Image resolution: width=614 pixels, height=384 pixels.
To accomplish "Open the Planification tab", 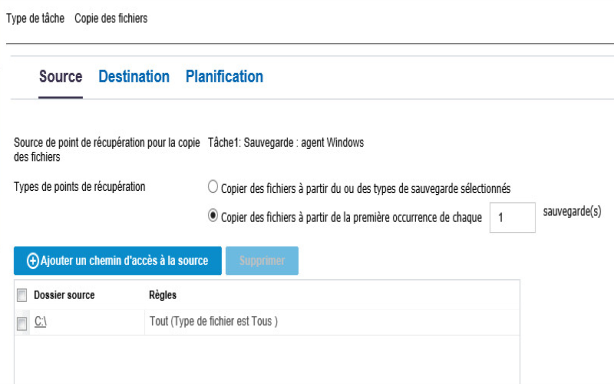I will tap(224, 76).
